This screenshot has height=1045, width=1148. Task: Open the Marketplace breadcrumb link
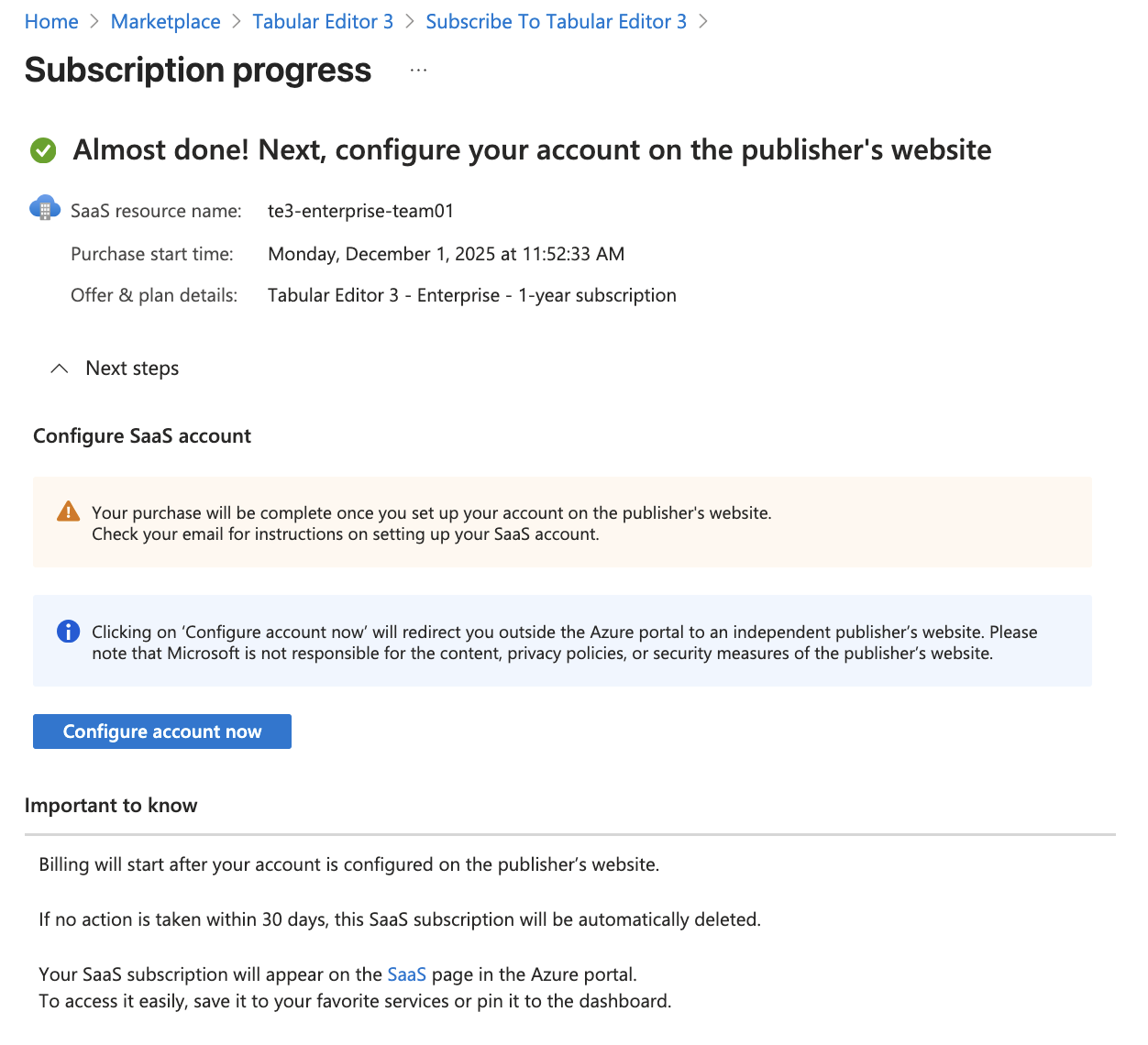coord(165,20)
